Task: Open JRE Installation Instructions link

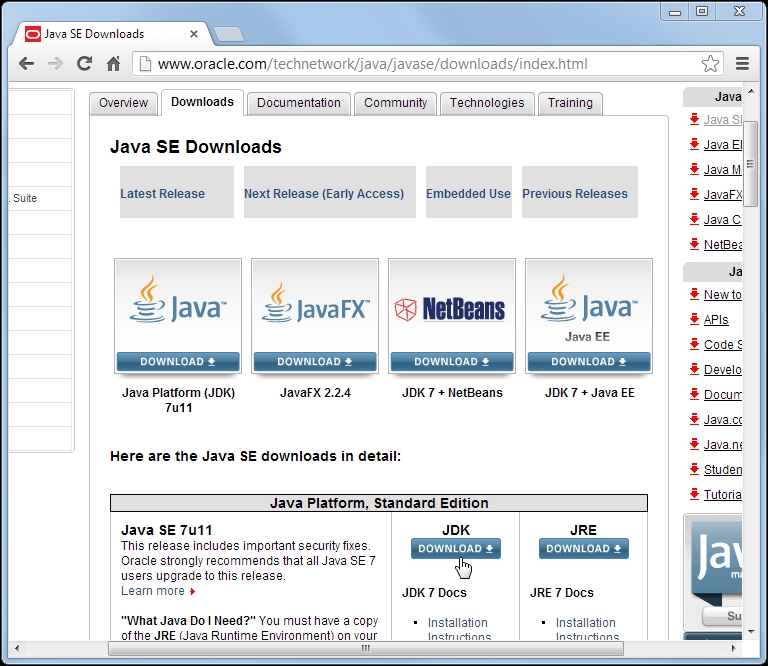Action: [587, 629]
